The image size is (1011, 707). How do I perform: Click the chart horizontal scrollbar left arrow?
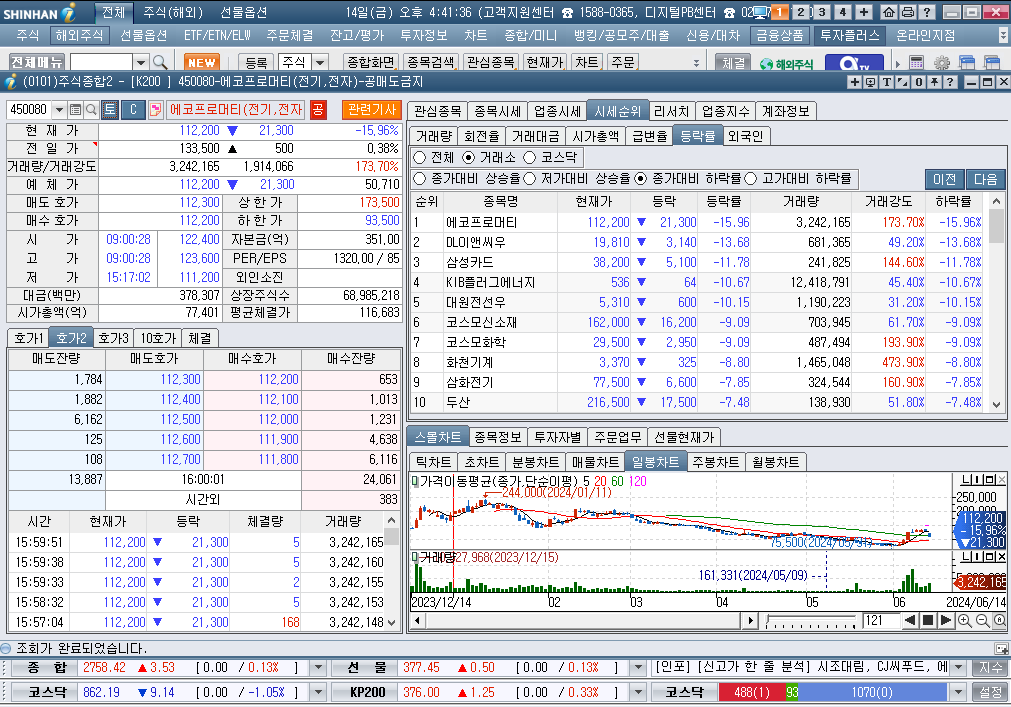417,621
